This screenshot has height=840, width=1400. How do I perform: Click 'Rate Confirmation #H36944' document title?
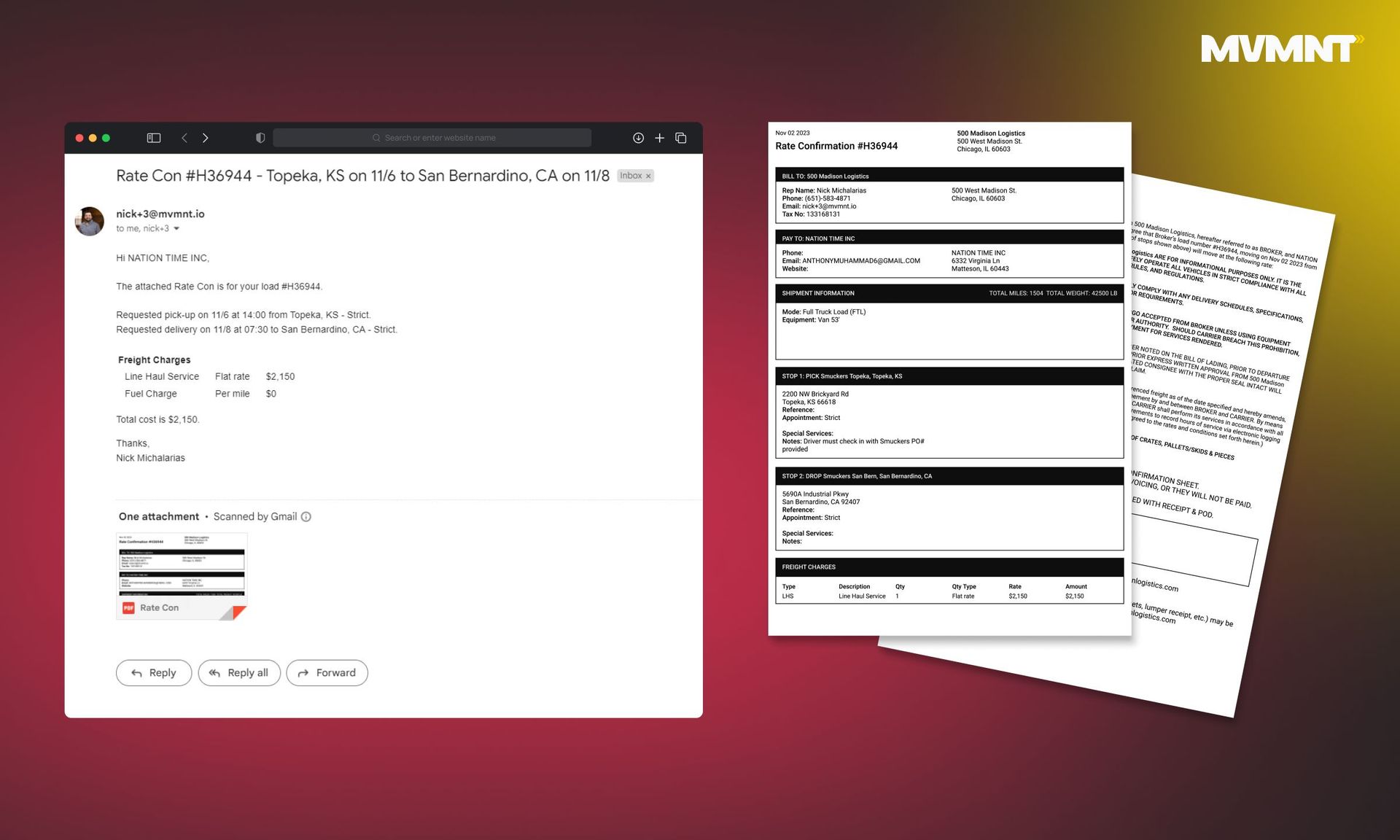[836, 146]
